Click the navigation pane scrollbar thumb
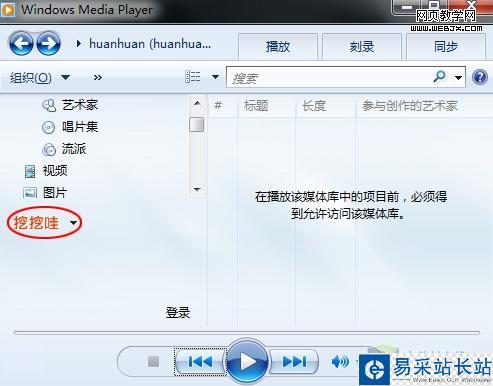 click(197, 125)
